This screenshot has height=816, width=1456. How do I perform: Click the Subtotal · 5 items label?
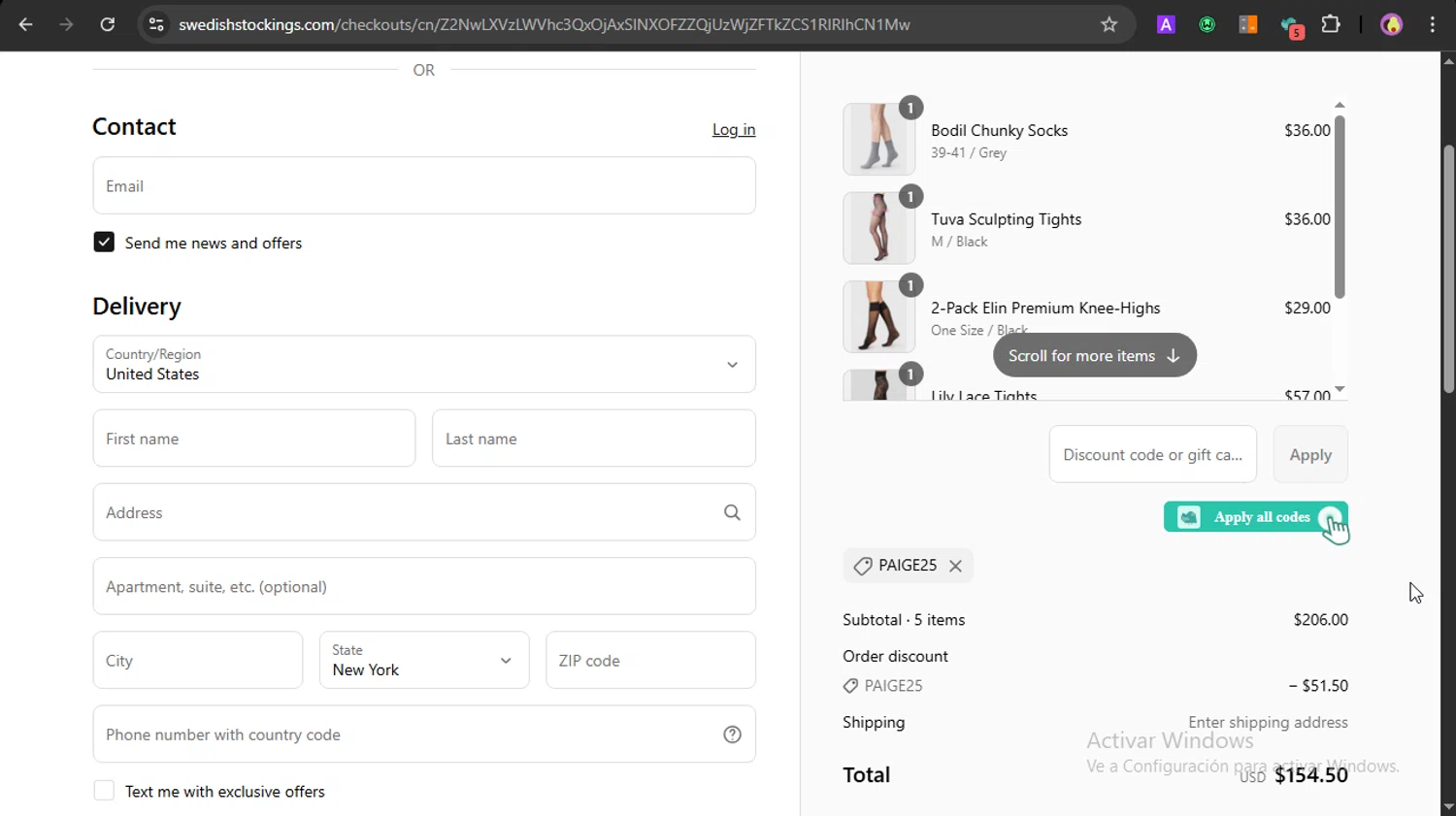tap(904, 619)
